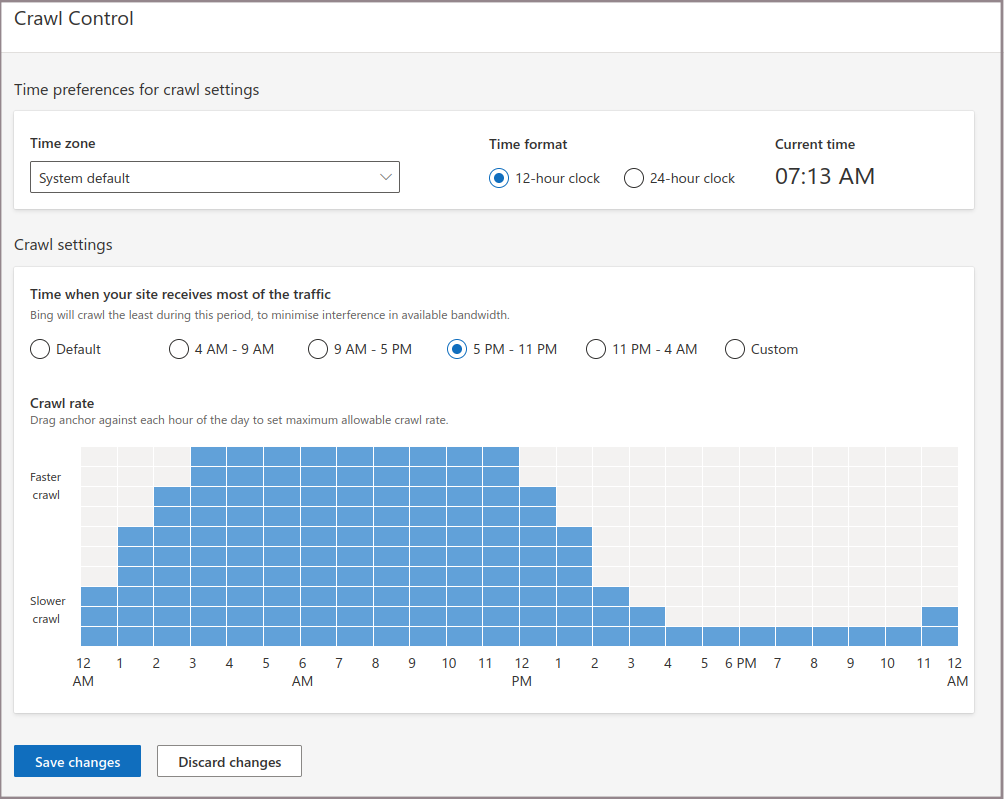
Task: Click the crawl bar for the 11 PM hour
Action: (x=940, y=626)
